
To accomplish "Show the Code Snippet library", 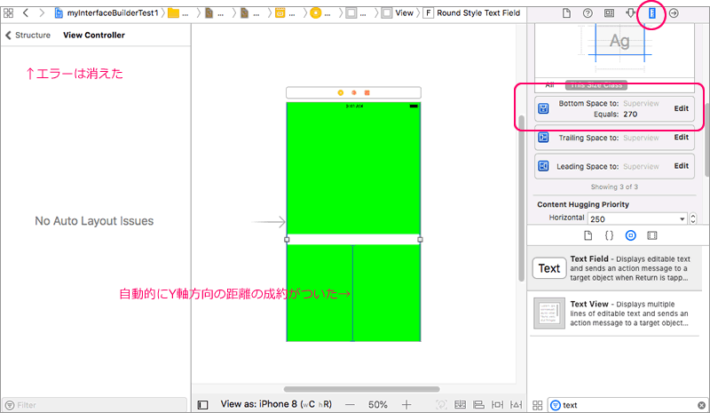I will [609, 235].
